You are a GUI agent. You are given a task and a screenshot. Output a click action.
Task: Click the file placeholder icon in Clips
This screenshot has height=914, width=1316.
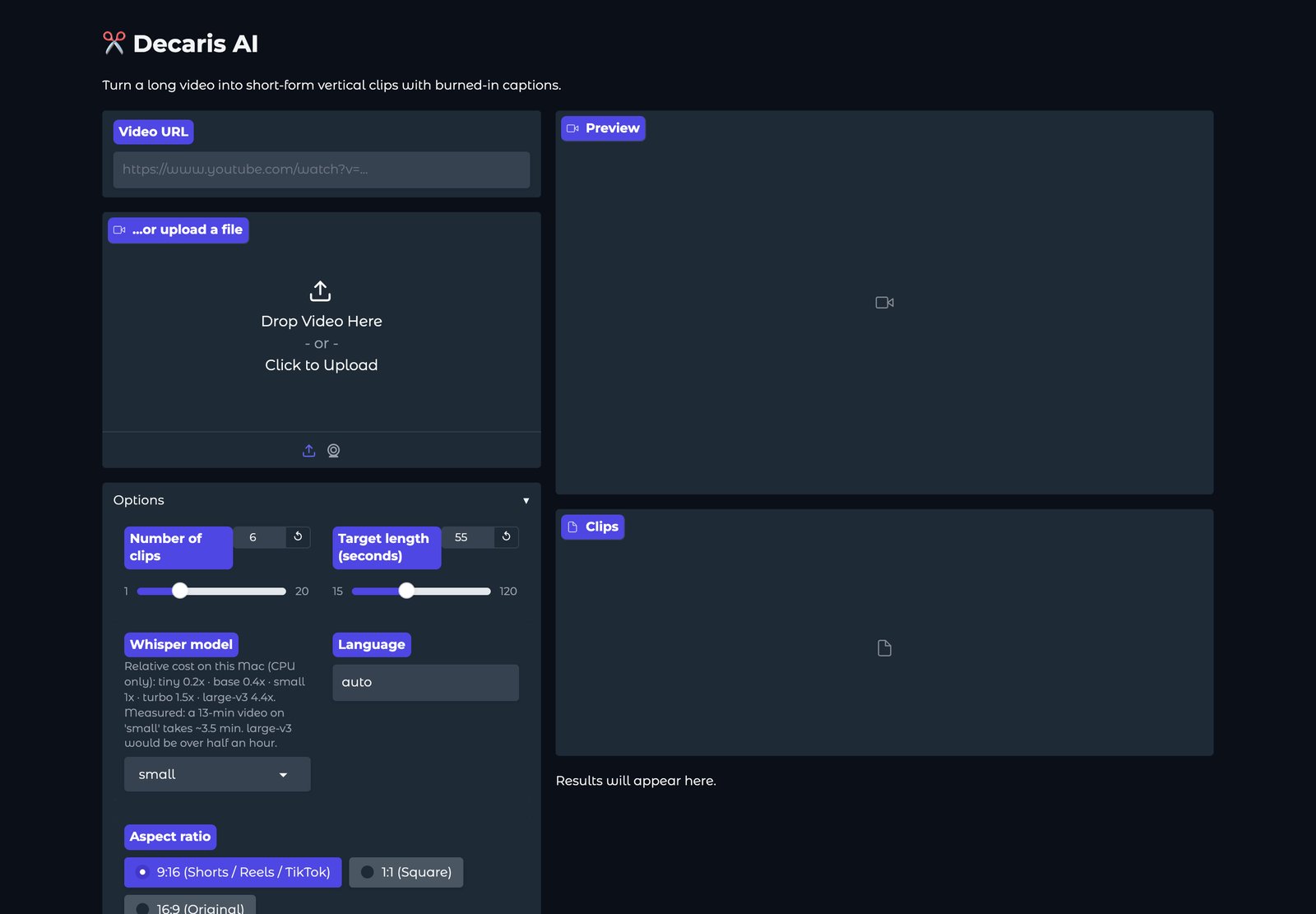(x=884, y=648)
